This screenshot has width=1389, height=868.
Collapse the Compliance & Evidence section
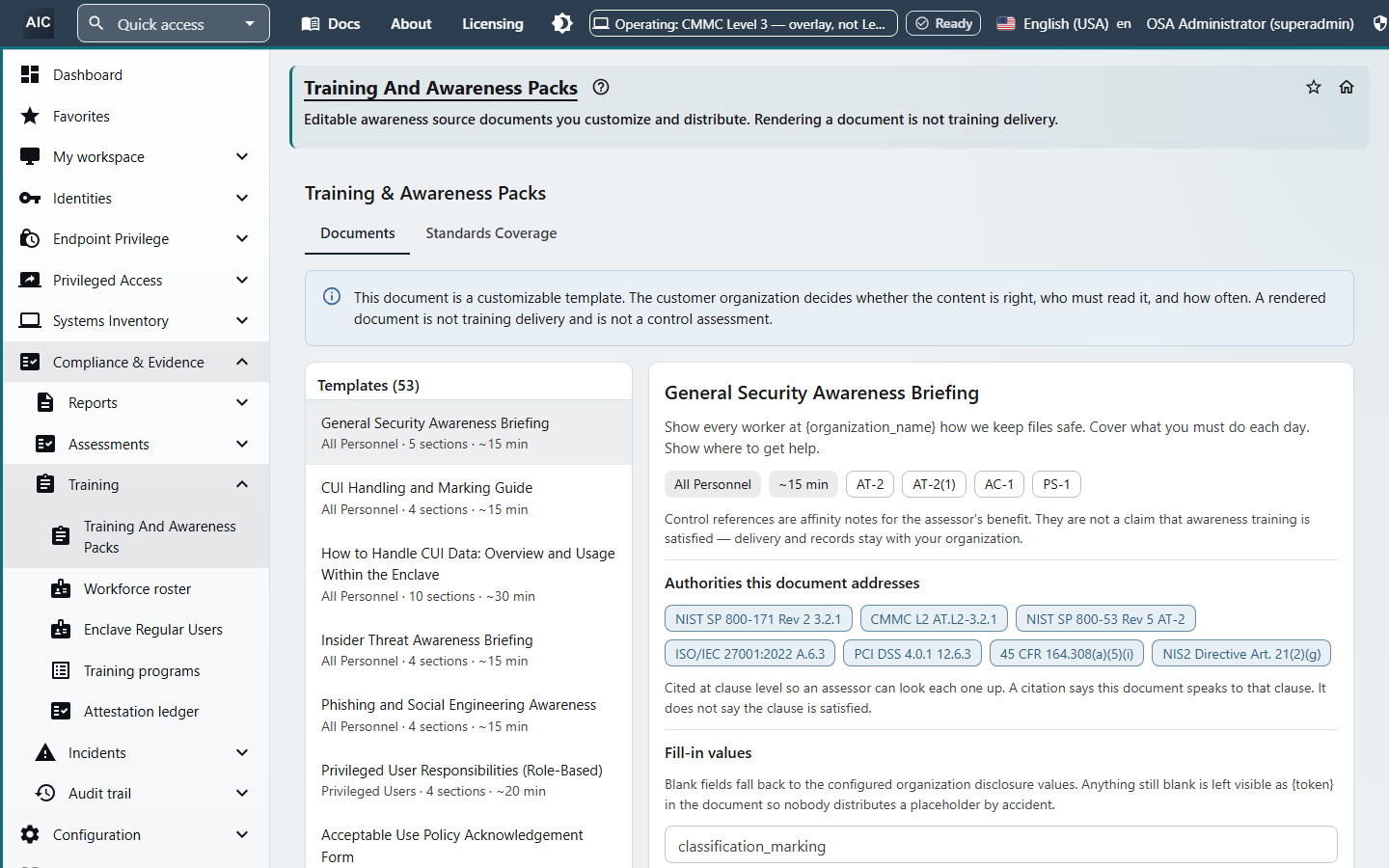point(242,362)
